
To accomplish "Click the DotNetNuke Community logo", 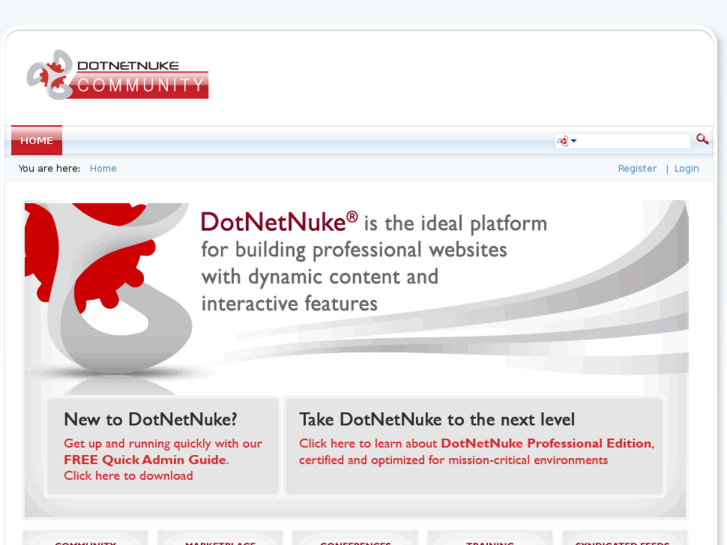I will tap(117, 75).
